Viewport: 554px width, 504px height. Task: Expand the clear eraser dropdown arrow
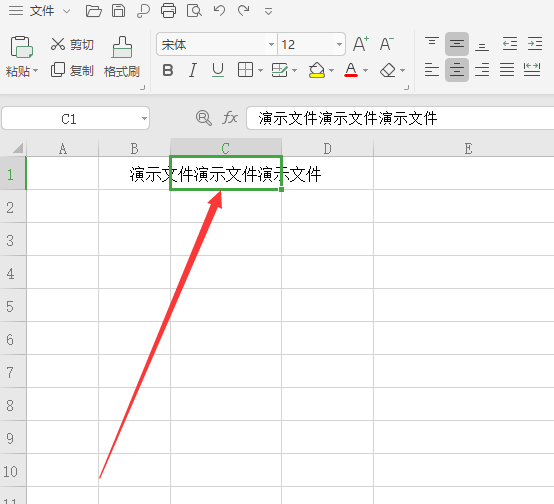pyautogui.click(x=402, y=71)
